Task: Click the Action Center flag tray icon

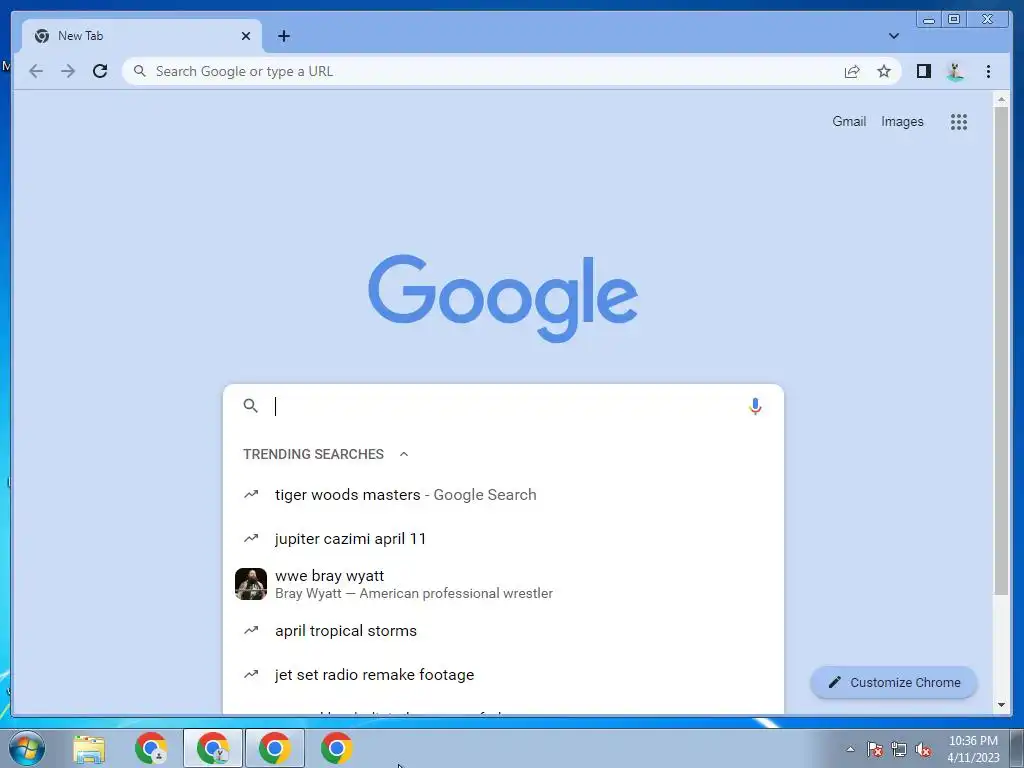Action: tap(874, 749)
